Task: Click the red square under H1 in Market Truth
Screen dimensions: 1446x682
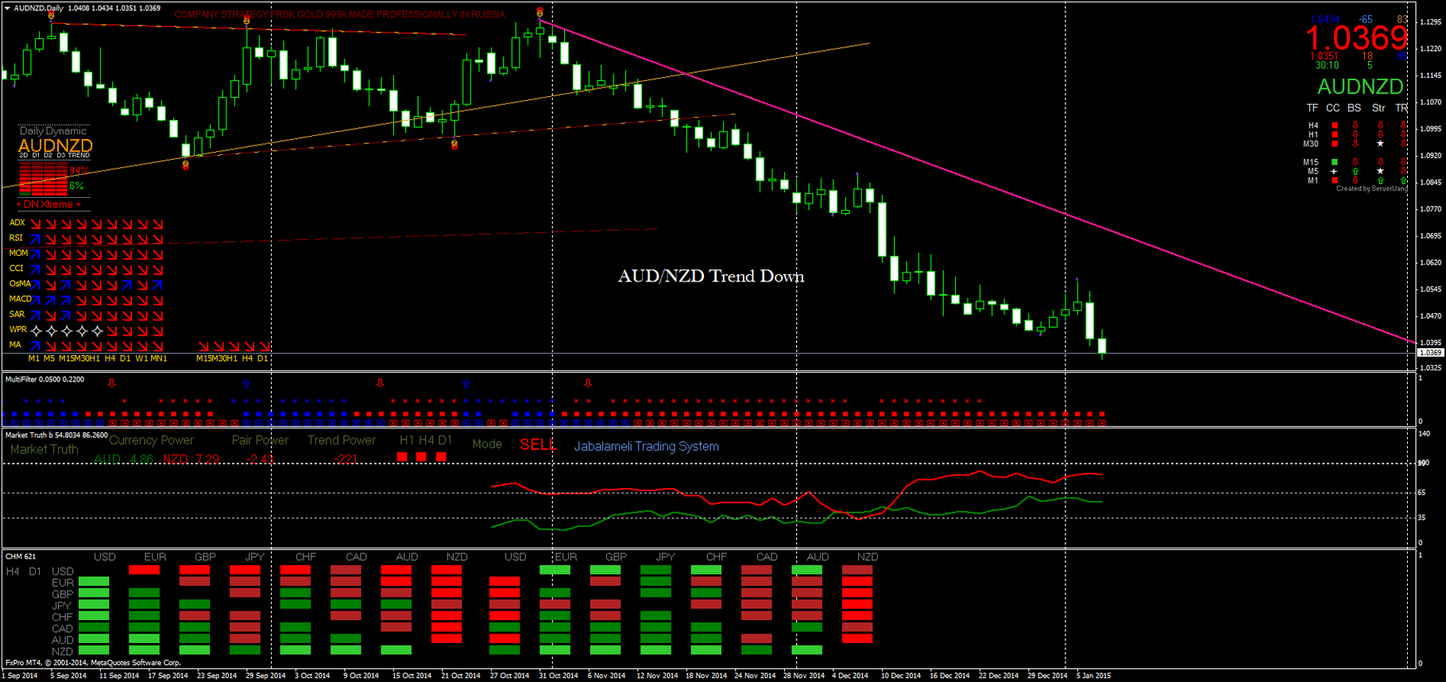Action: point(404,457)
